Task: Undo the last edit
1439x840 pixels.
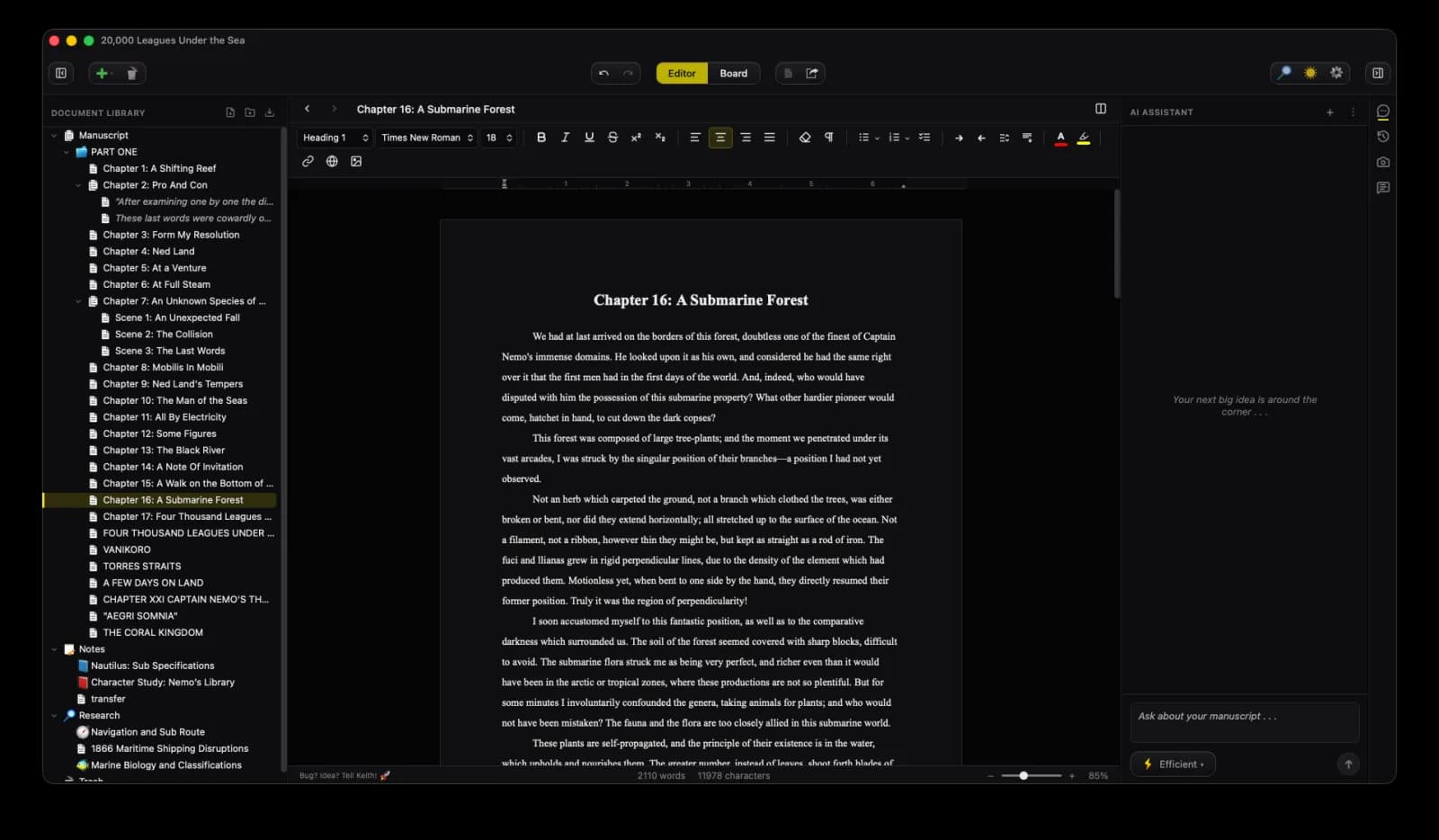Action: coord(603,73)
